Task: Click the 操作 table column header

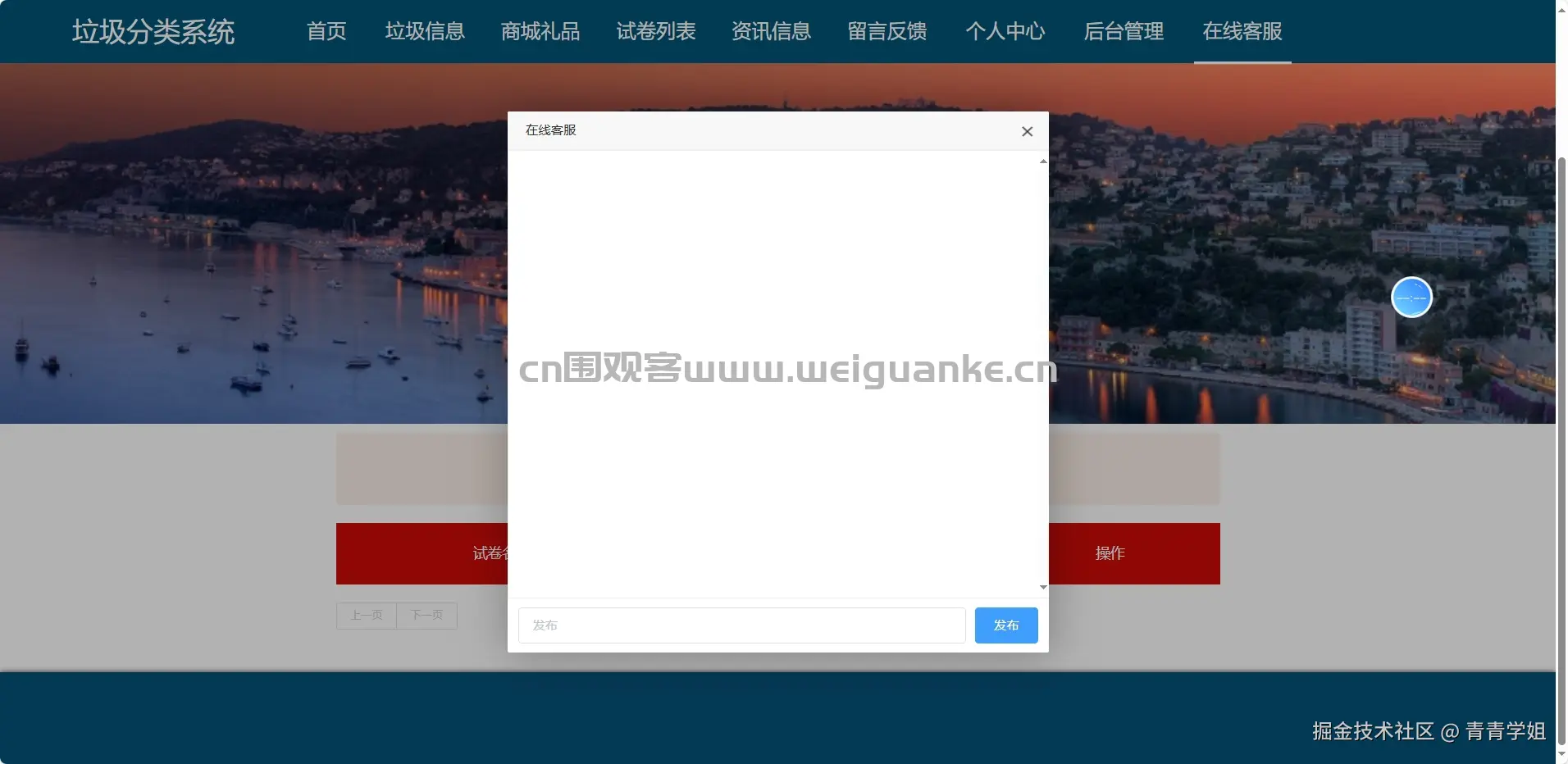Action: [x=1110, y=553]
